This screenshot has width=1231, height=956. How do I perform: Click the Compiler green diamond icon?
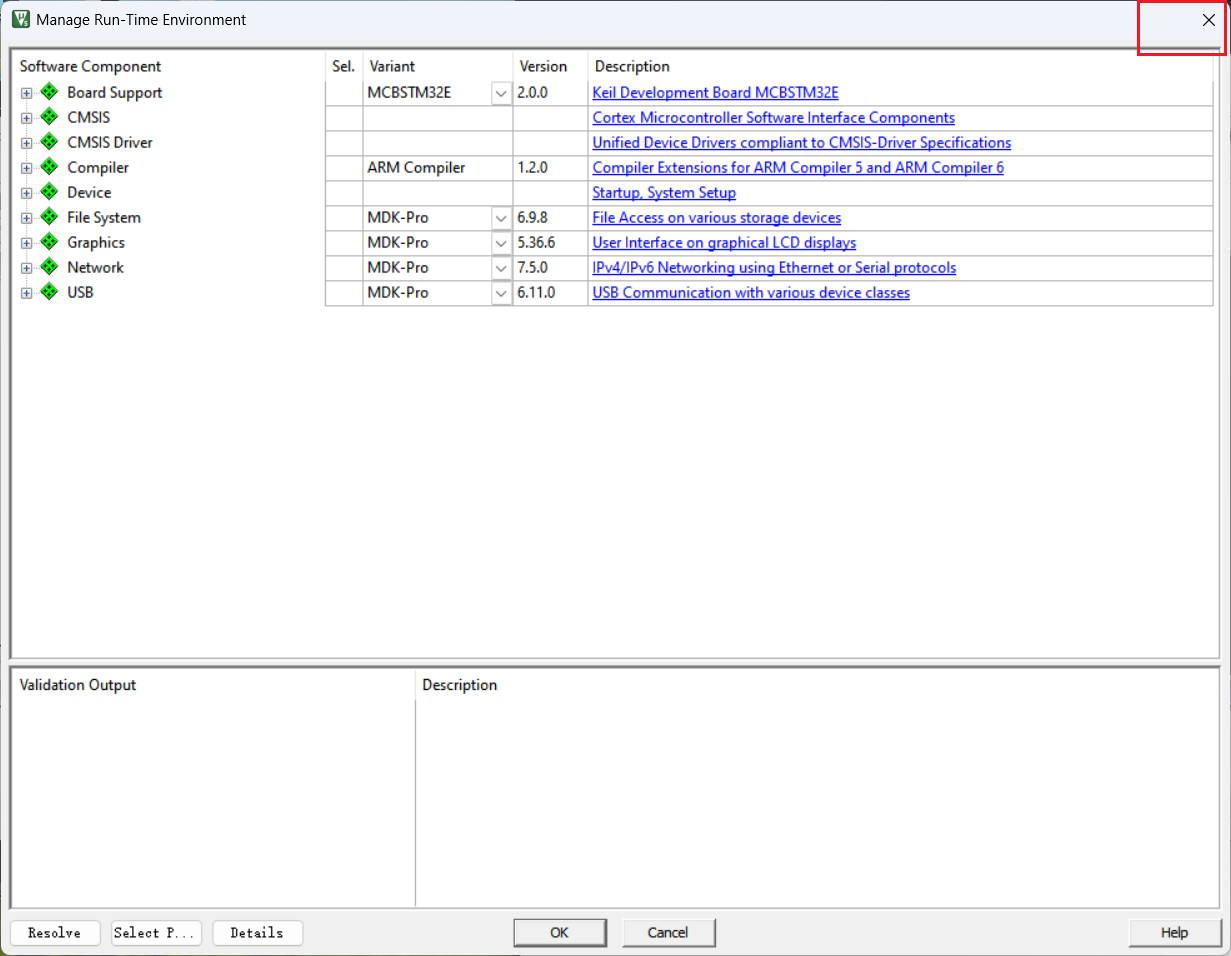(x=50, y=167)
